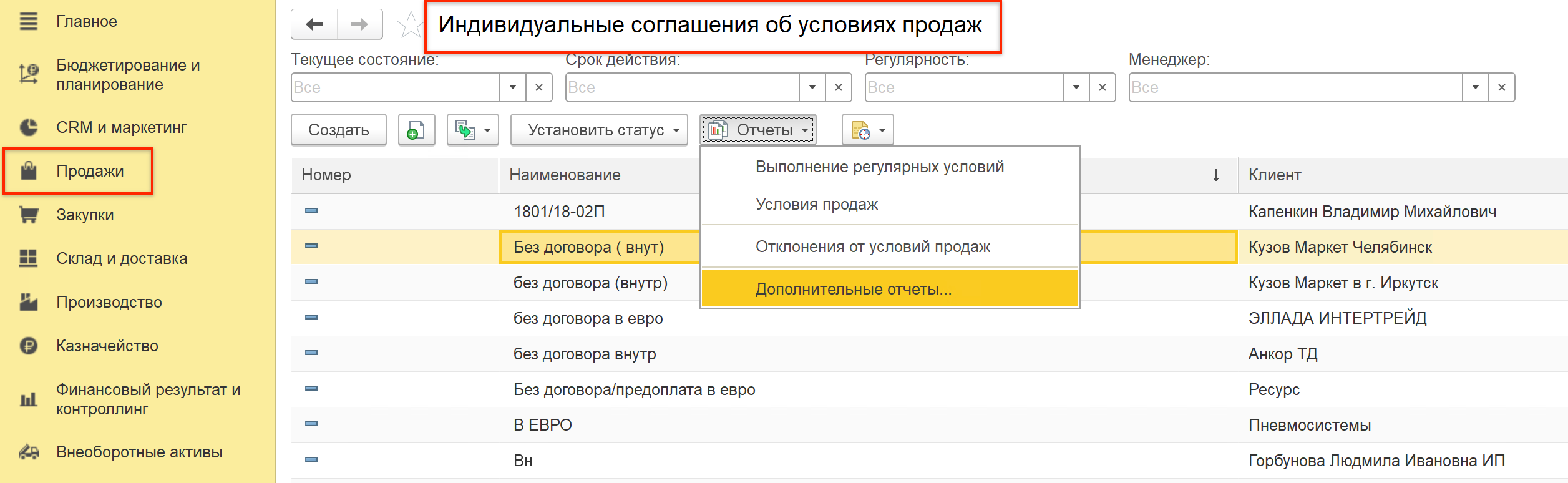The height and width of the screenshot is (483, 1568).
Task: Click the forward navigation arrow
Action: (x=359, y=25)
